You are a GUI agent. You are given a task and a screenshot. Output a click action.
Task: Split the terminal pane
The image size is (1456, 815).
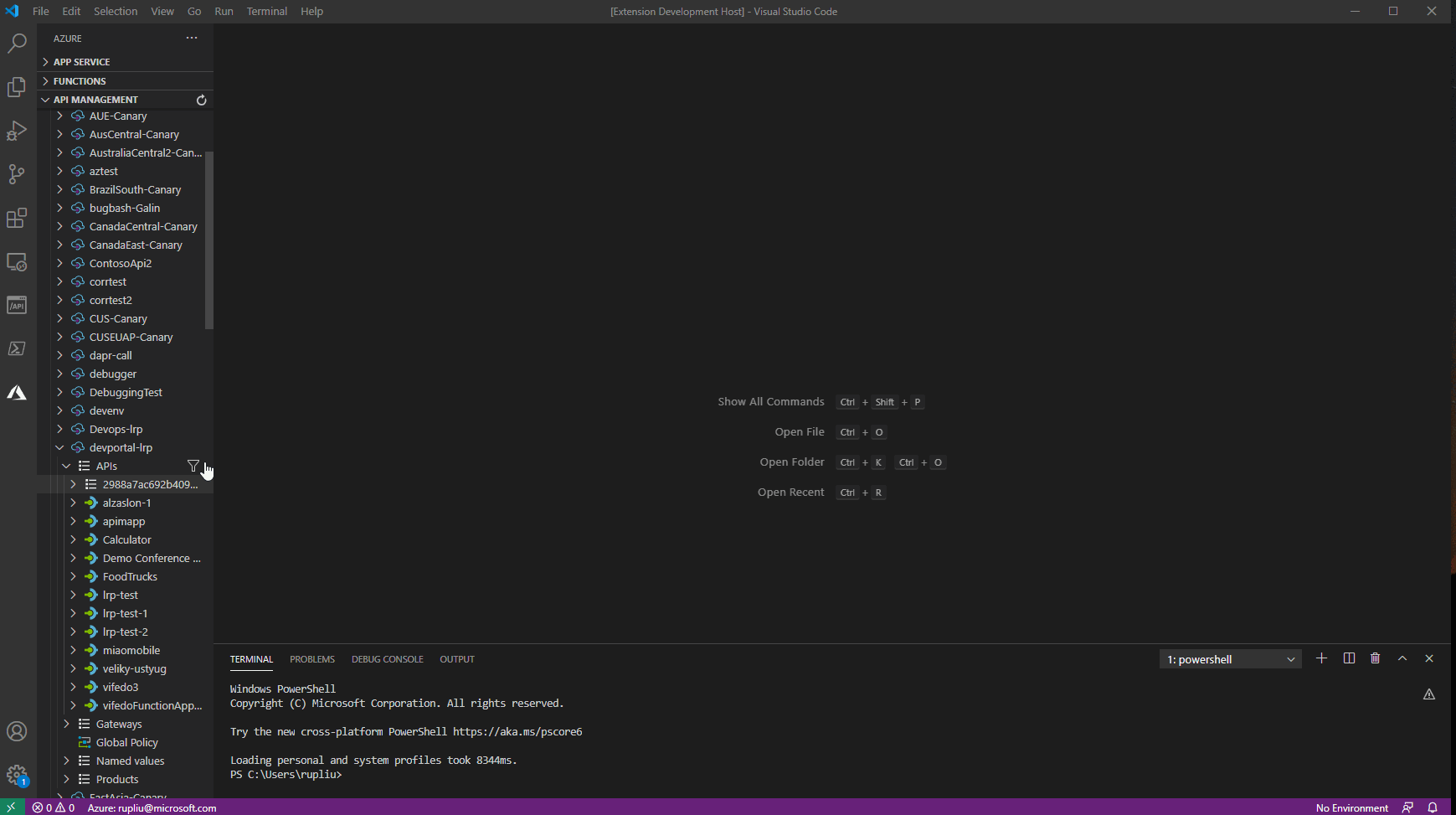1349,658
